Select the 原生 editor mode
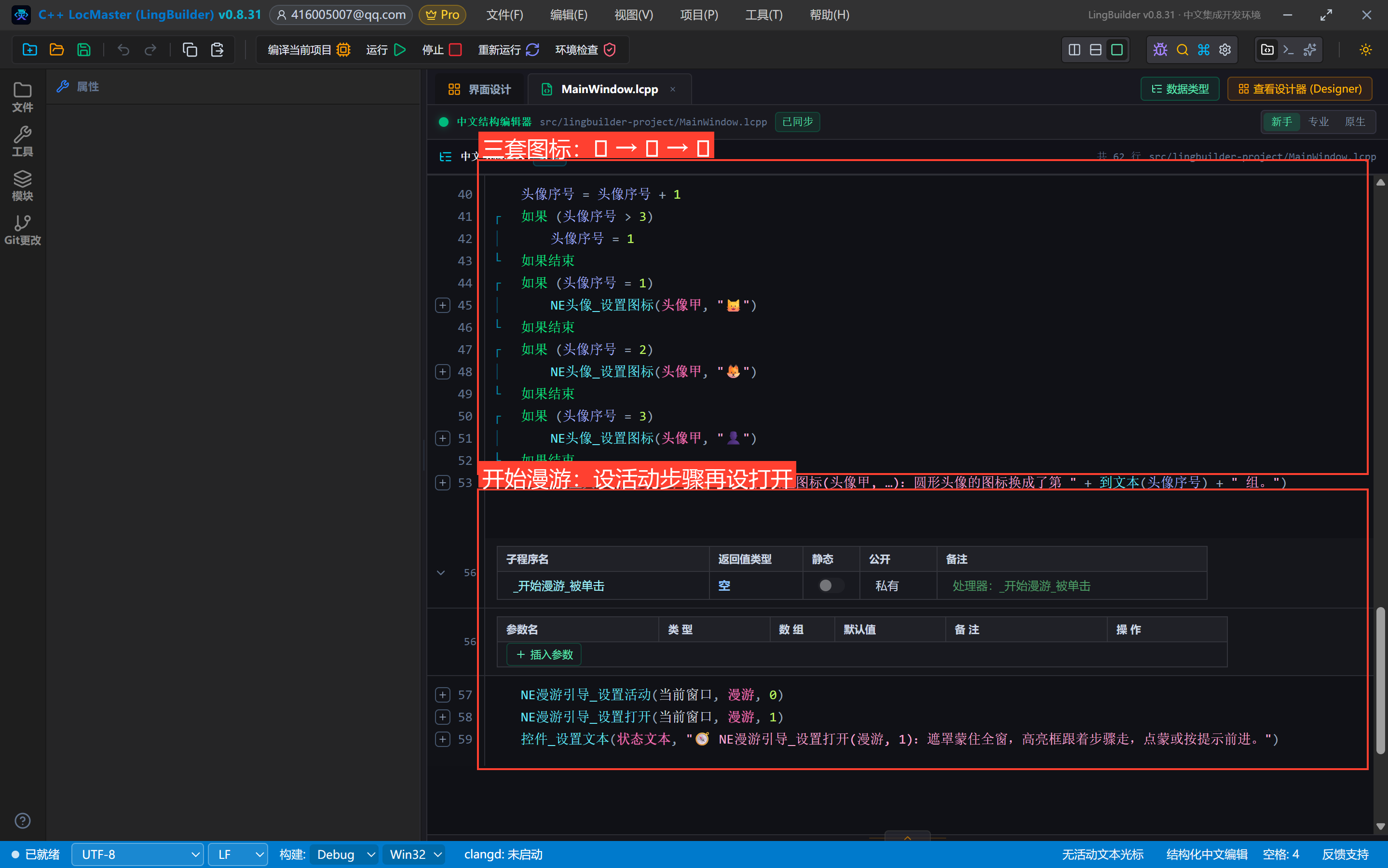The width and height of the screenshot is (1388, 868). point(1355,122)
